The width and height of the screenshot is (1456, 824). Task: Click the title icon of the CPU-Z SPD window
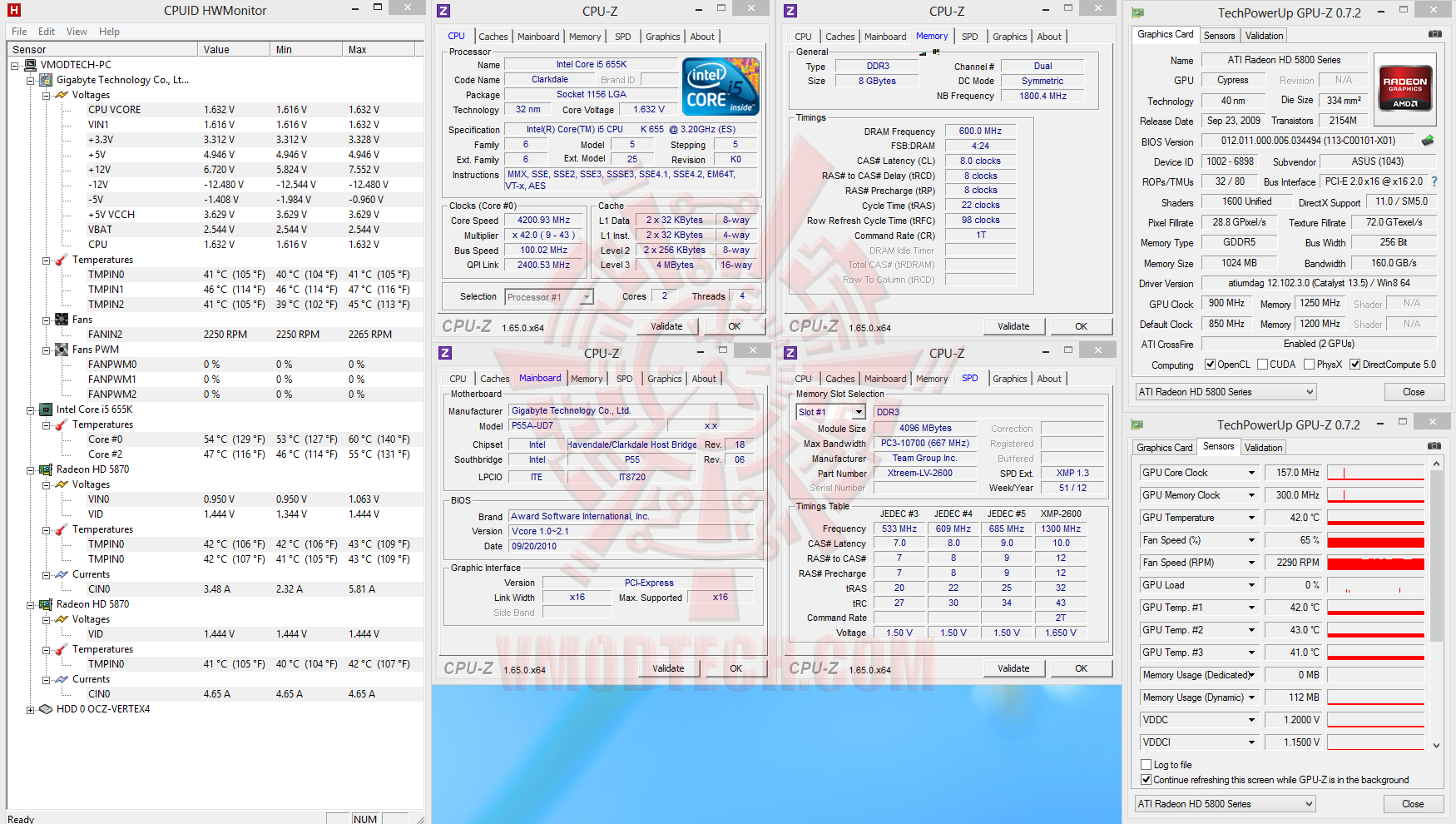(790, 353)
